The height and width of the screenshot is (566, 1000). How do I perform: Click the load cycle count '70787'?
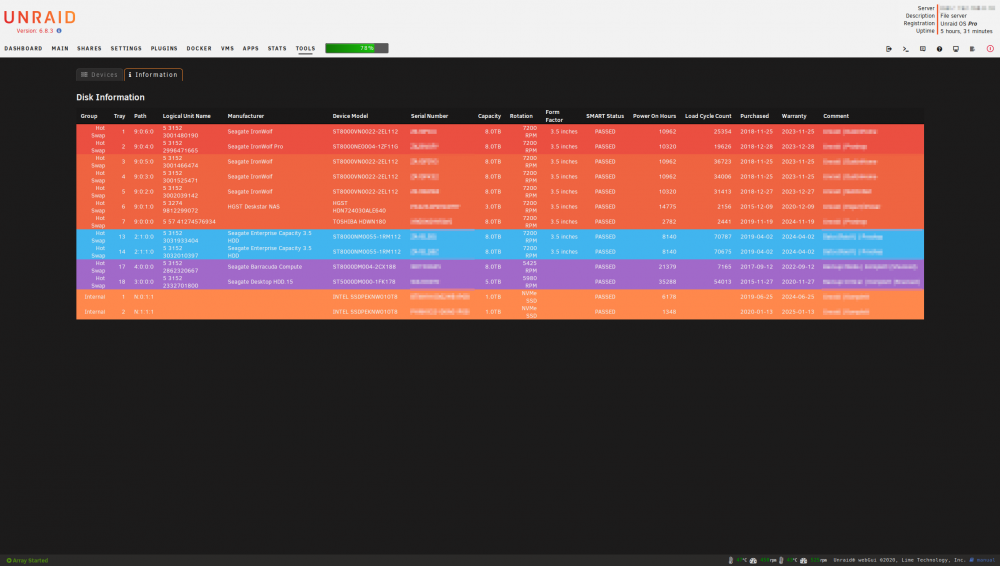coord(723,237)
